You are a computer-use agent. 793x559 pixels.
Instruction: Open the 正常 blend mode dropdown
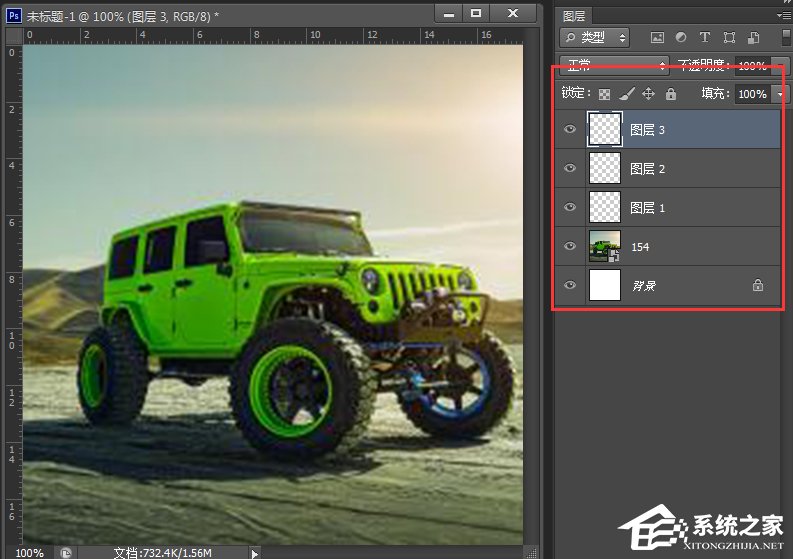614,65
